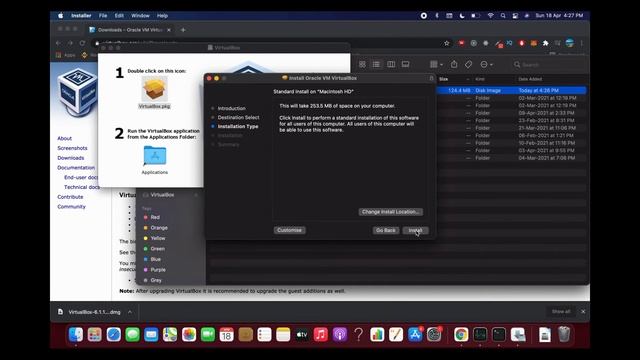Select the Downloads – Oracle VM VirtualBox tab

[x=130, y=30]
